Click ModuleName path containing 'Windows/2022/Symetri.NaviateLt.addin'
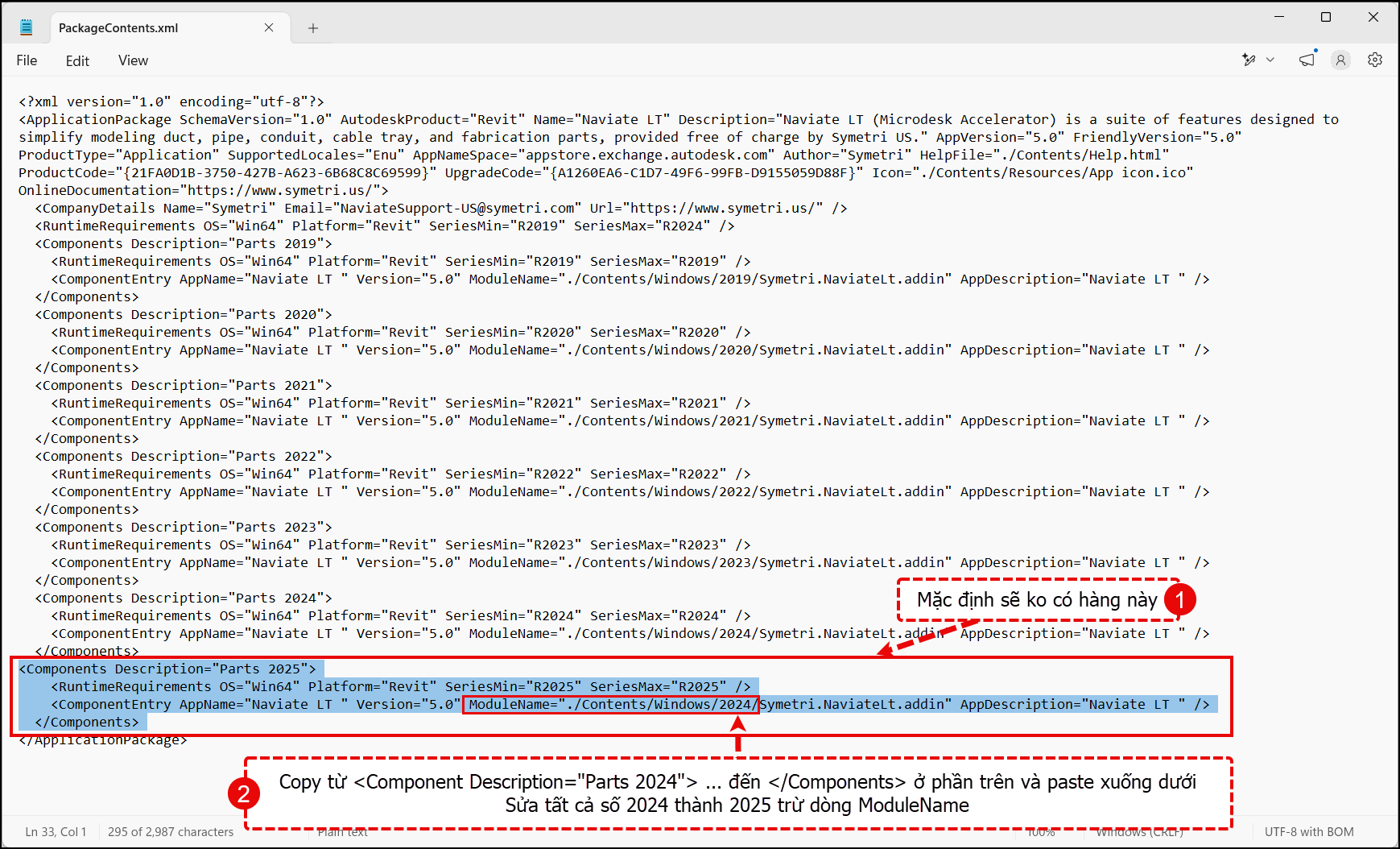Screen dimensions: 1400x849 tap(711, 491)
